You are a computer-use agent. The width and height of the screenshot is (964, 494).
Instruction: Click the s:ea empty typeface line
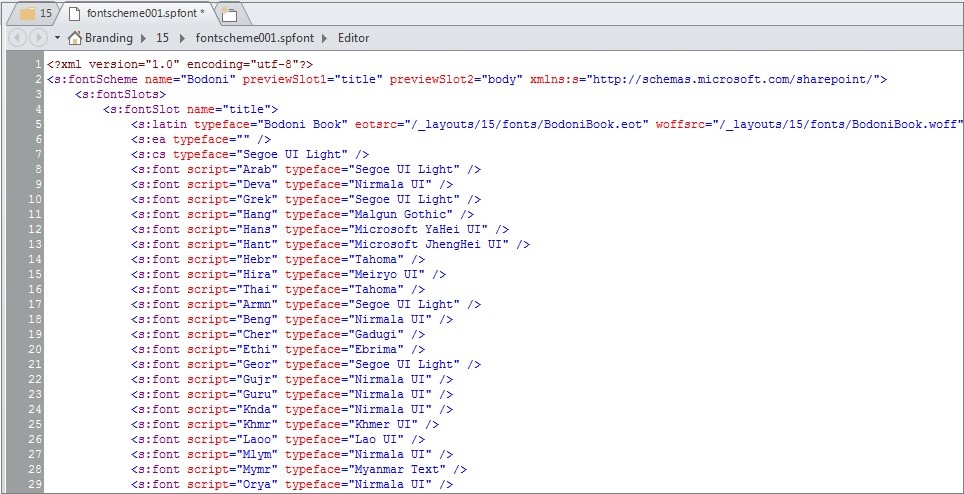(201, 139)
